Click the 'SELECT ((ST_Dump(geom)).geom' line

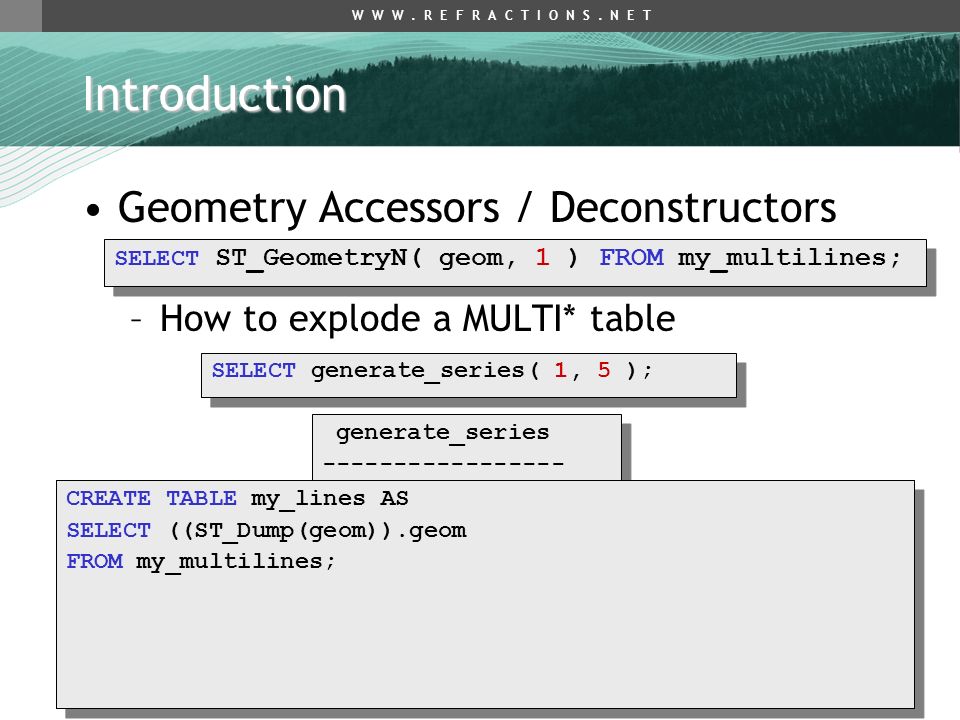266,530
